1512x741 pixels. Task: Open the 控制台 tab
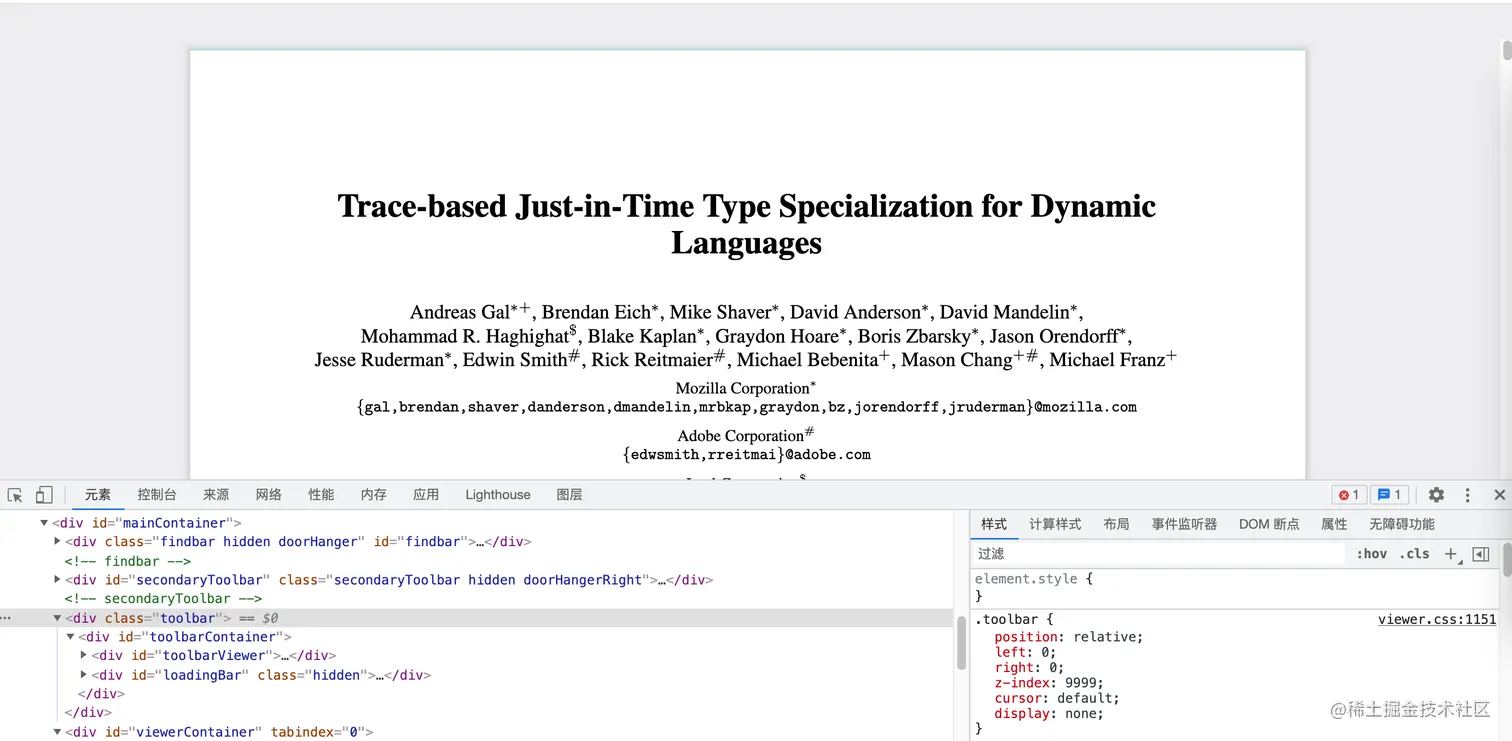pos(157,495)
